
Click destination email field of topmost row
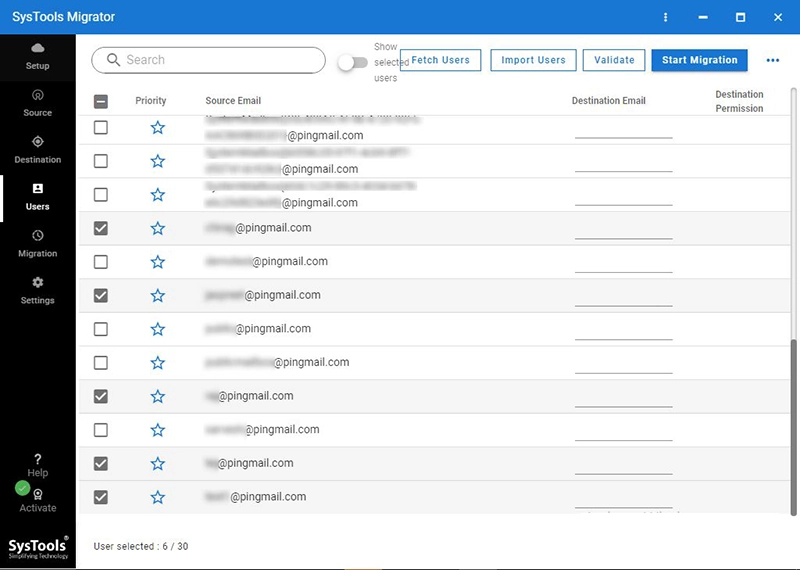click(x=623, y=131)
